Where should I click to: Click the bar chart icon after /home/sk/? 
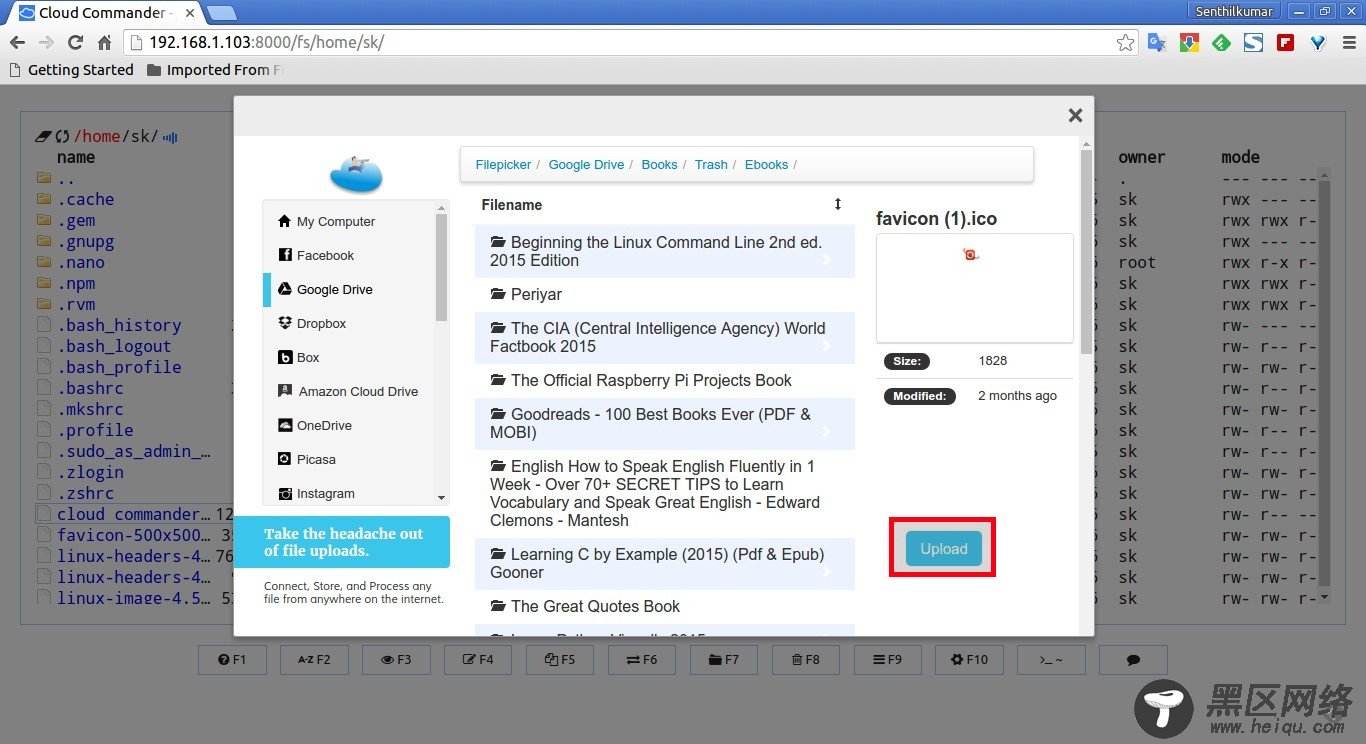click(170, 137)
